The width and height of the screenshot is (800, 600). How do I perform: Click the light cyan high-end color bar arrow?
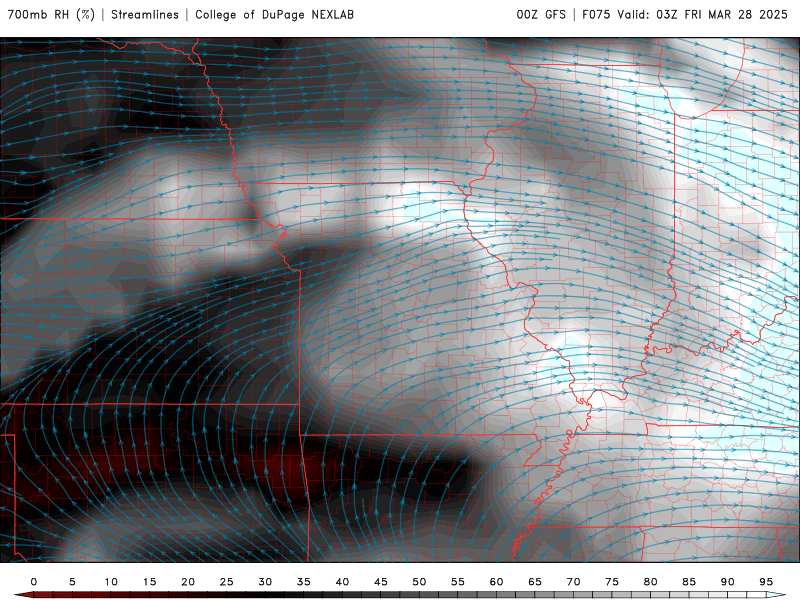pyautogui.click(x=776, y=595)
